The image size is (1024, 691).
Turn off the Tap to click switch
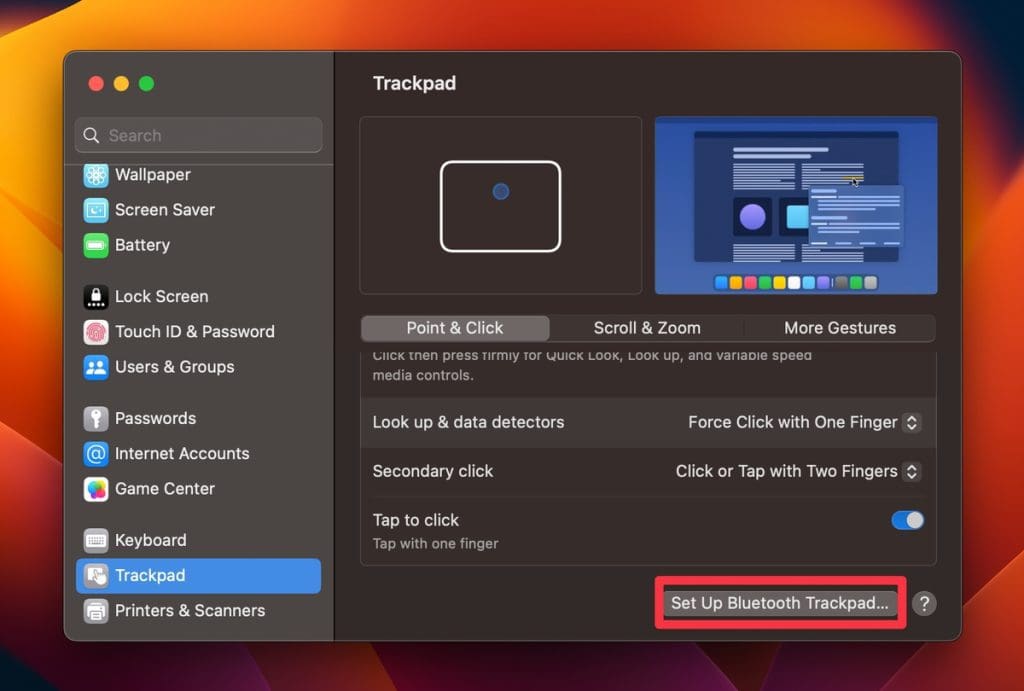908,521
